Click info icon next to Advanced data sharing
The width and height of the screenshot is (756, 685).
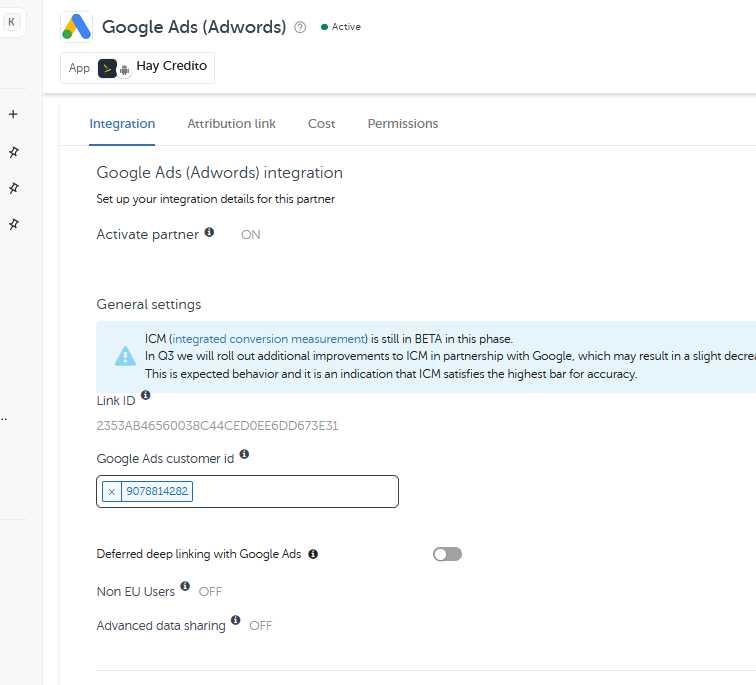(x=236, y=621)
